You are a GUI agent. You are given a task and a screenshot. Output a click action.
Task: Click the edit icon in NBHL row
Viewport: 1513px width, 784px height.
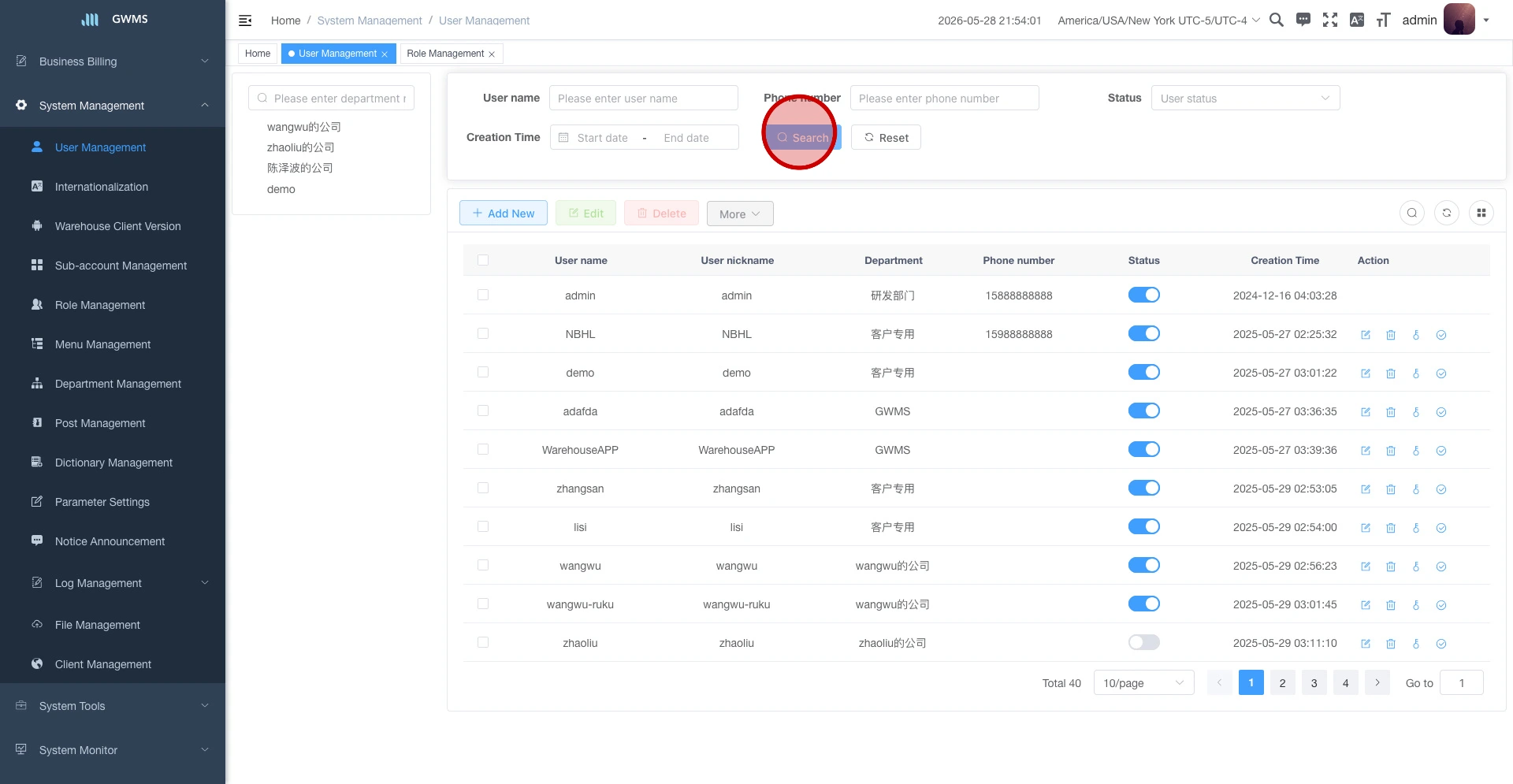[x=1366, y=335]
